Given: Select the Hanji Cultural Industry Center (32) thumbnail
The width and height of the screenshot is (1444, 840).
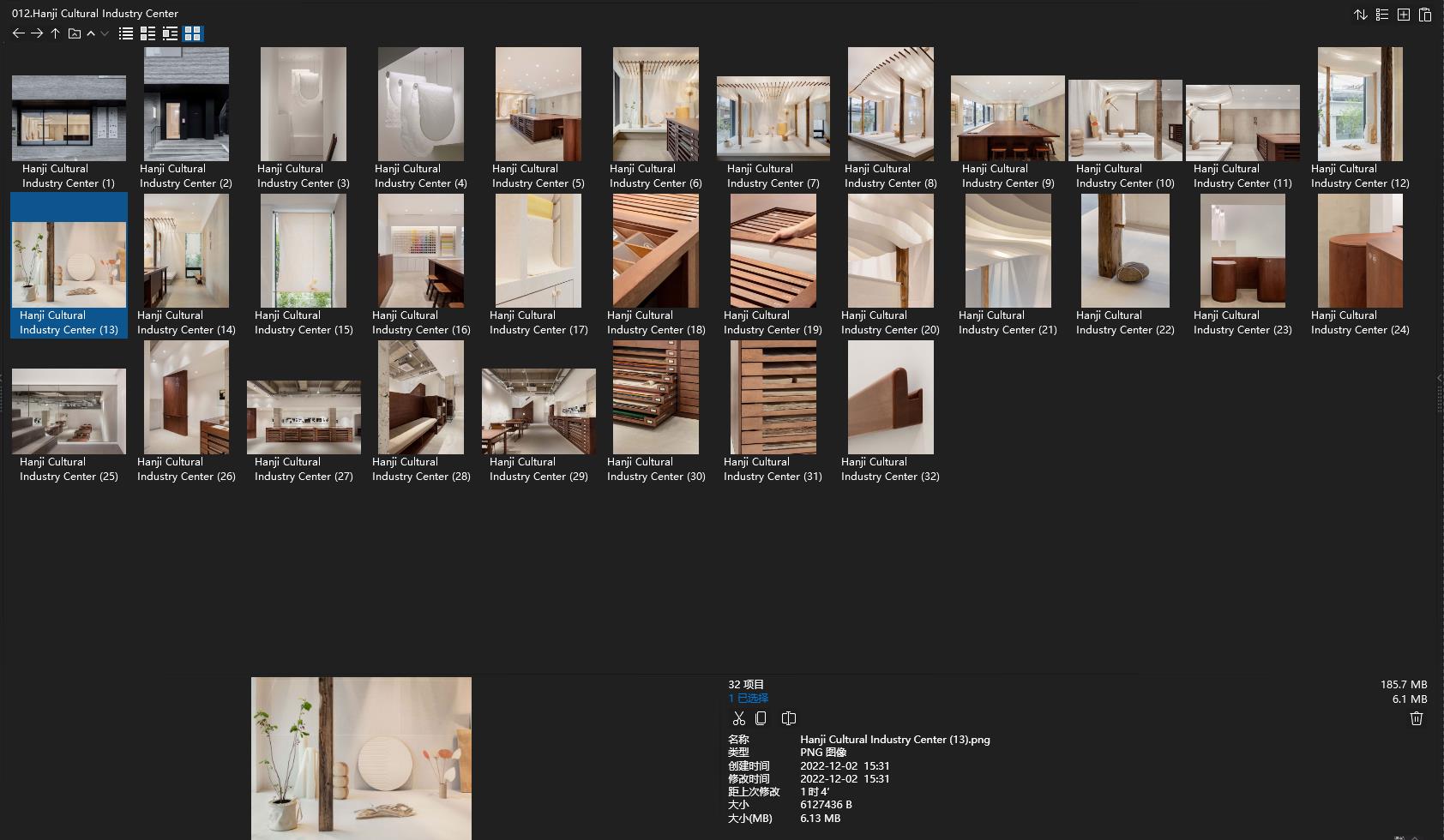Looking at the screenshot, I should click(x=890, y=396).
